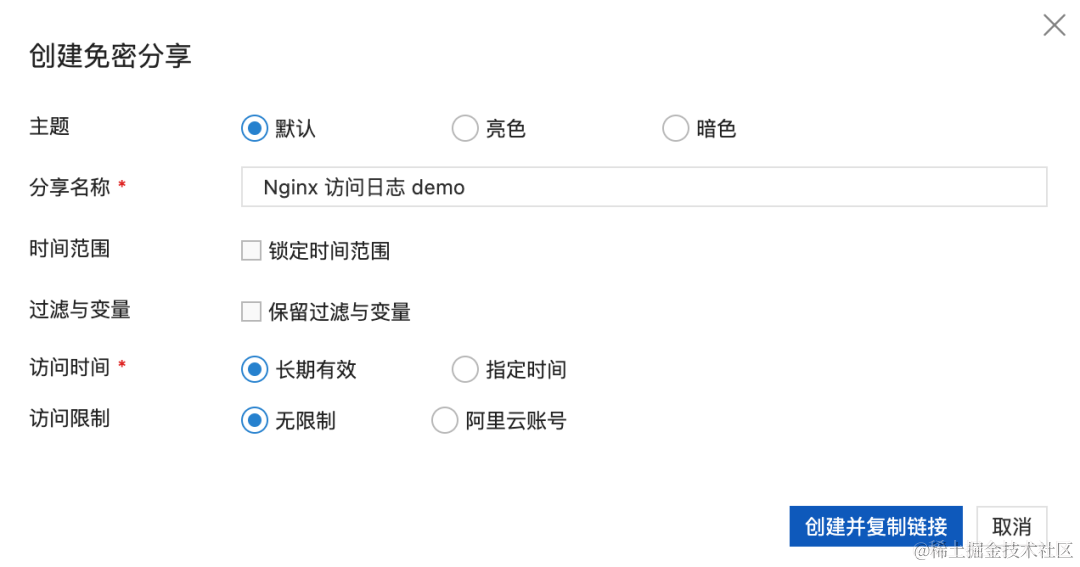Click the 分享名称 field label
This screenshot has width=1080, height=567.
(70, 187)
